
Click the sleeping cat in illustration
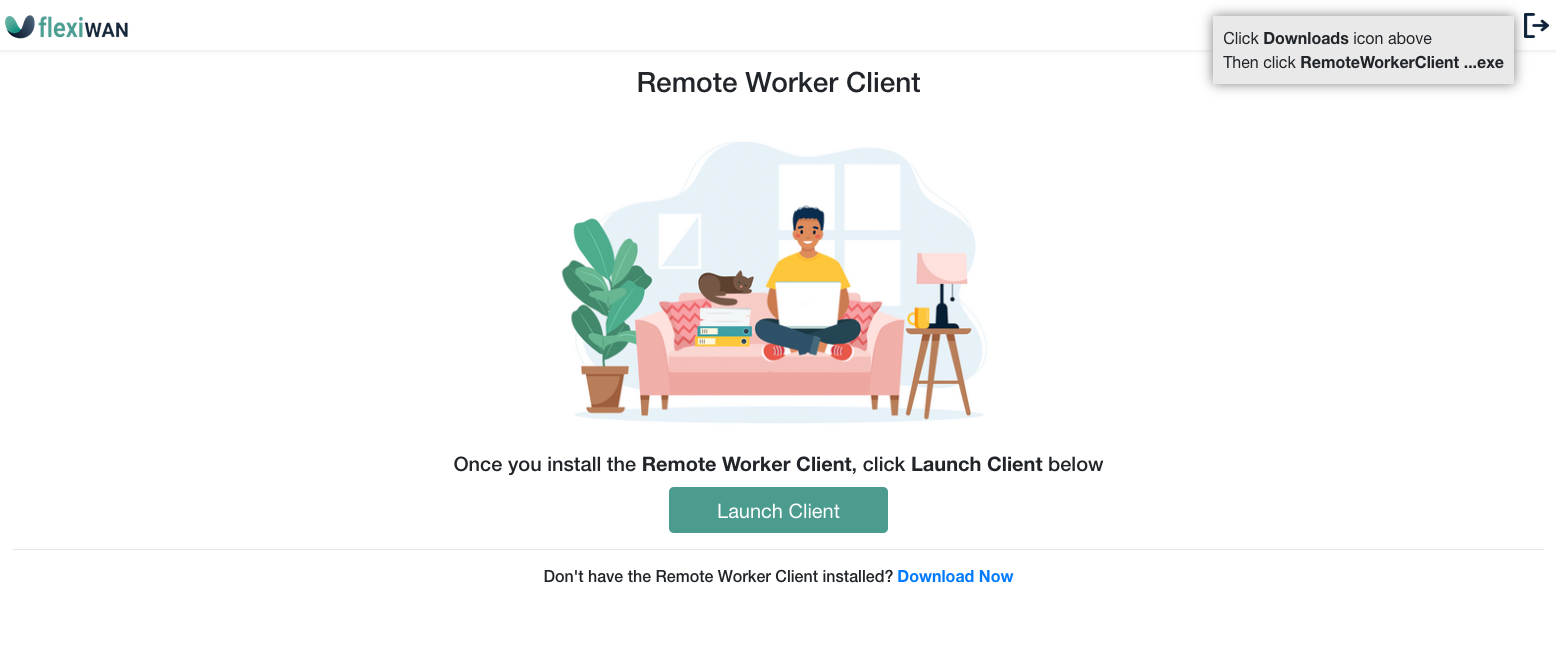(x=726, y=286)
